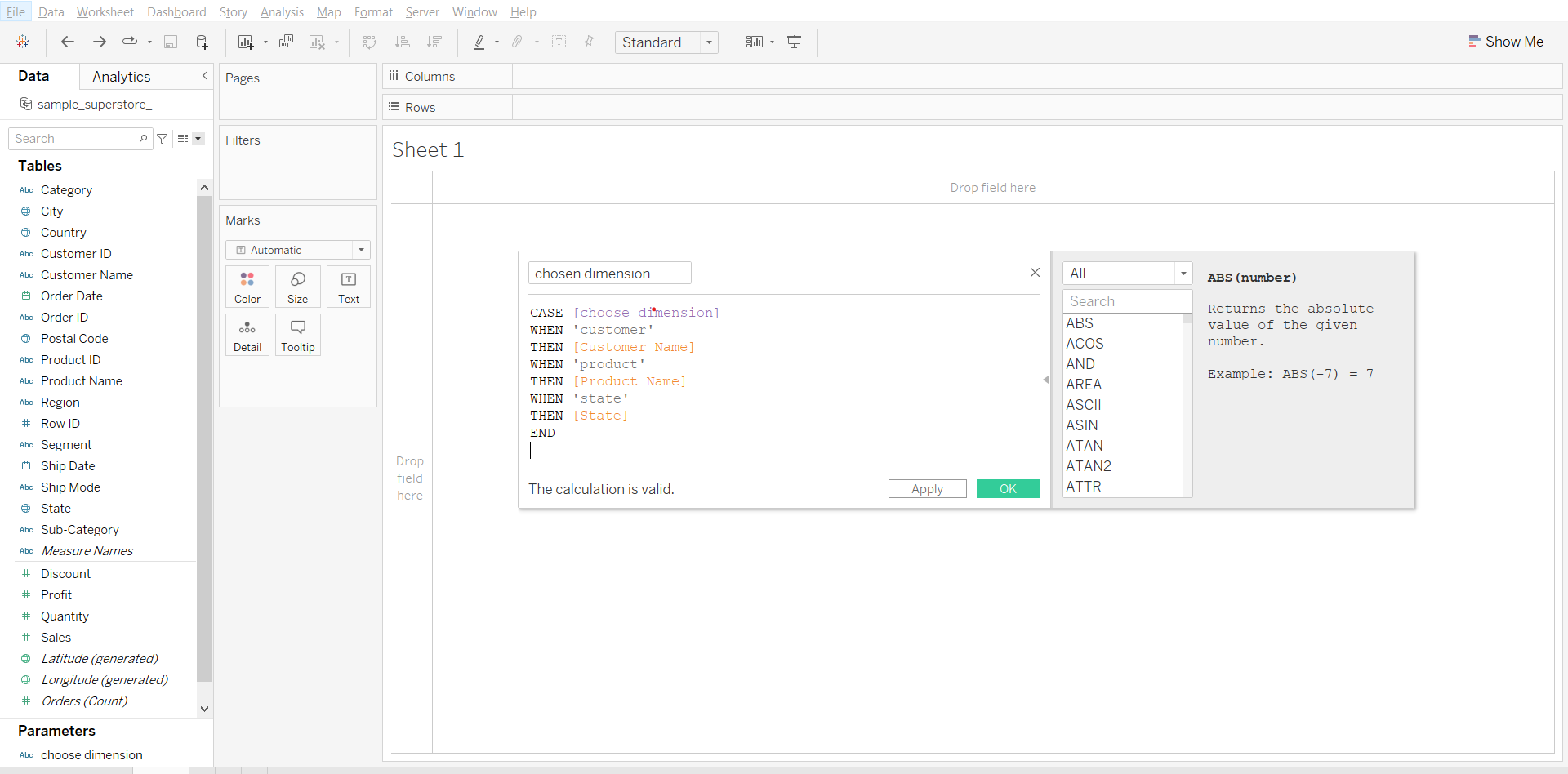This screenshot has height=774, width=1568.
Task: Collapse the function list side panel arrow
Action: point(1046,380)
